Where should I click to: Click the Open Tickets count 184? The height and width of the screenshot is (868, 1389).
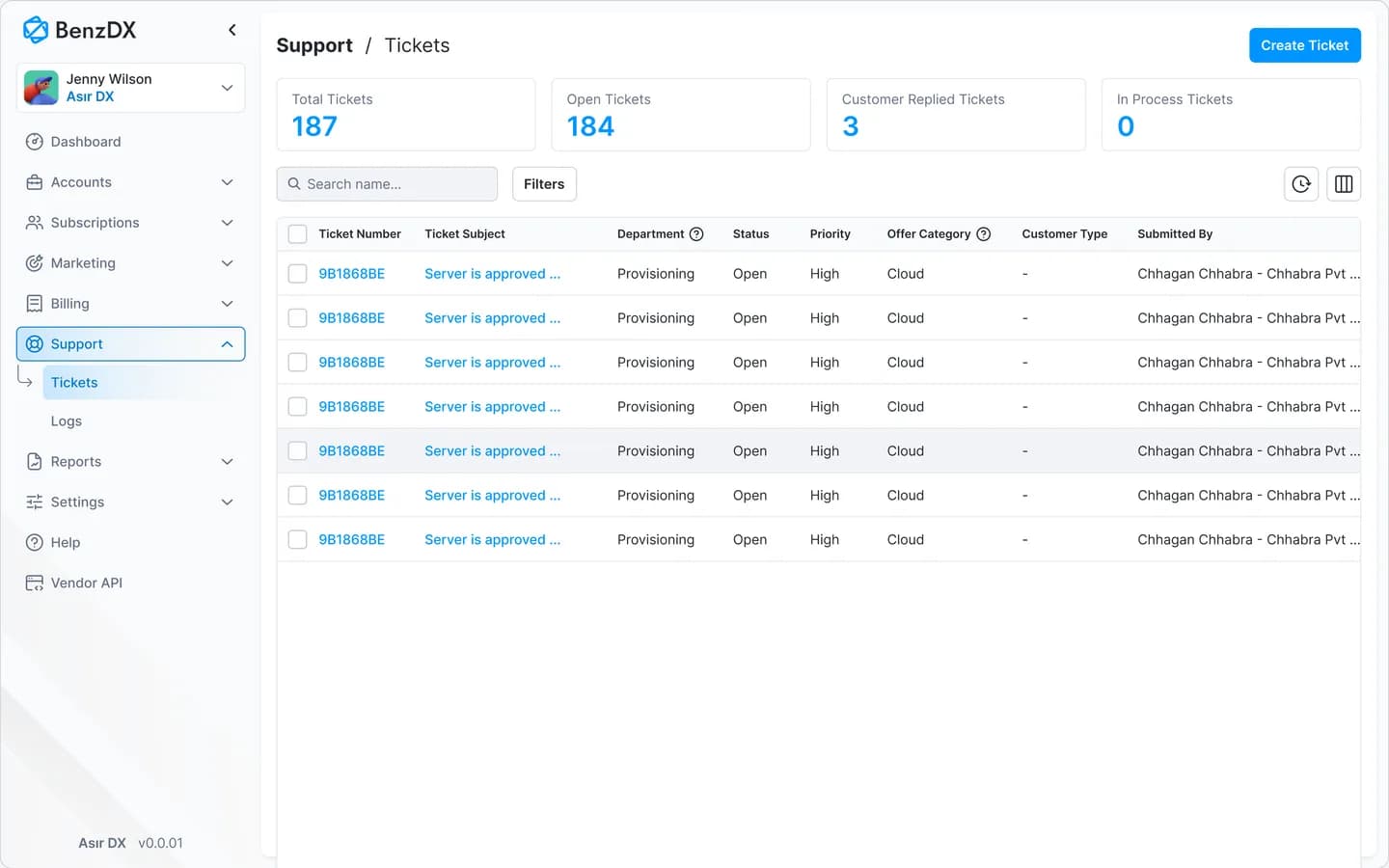(590, 126)
